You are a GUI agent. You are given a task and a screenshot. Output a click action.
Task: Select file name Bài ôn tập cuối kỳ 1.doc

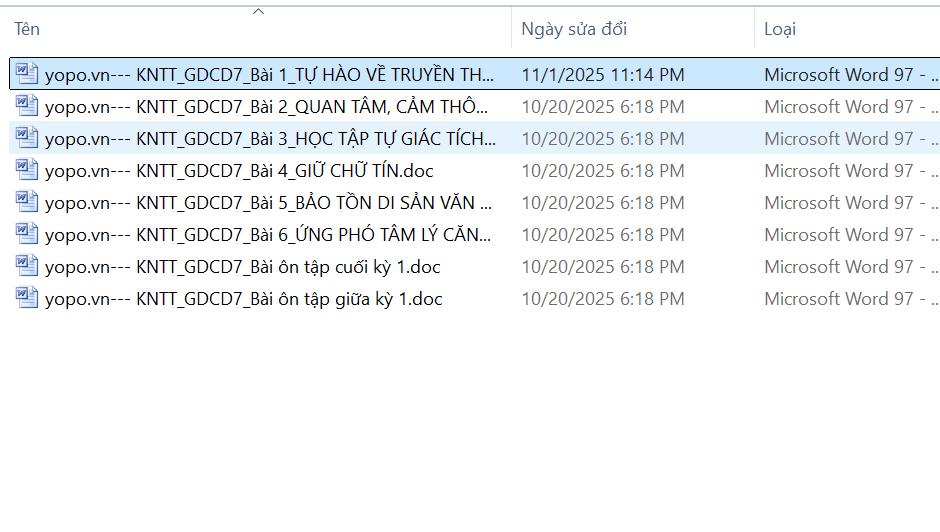coord(243,267)
